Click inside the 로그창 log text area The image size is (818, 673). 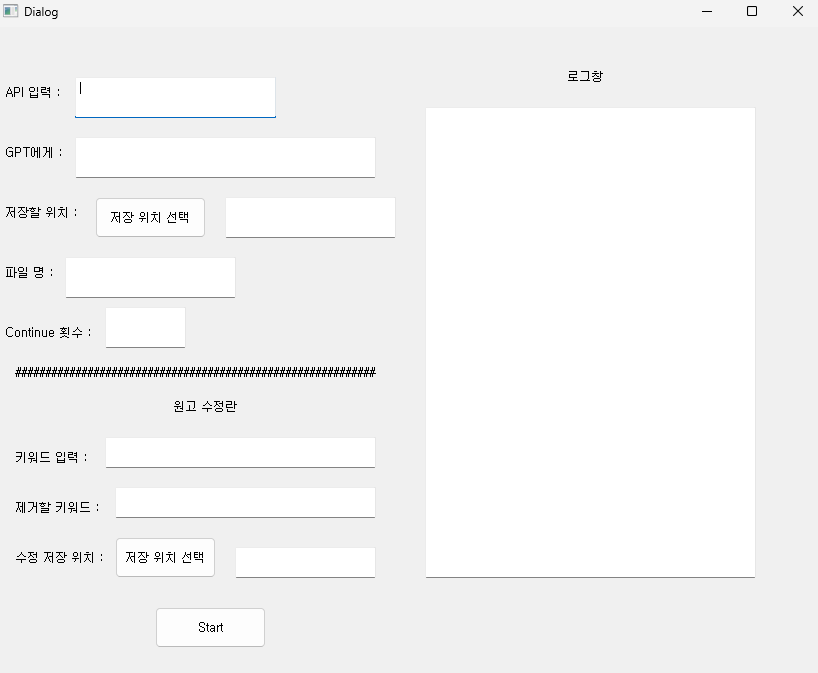(590, 341)
